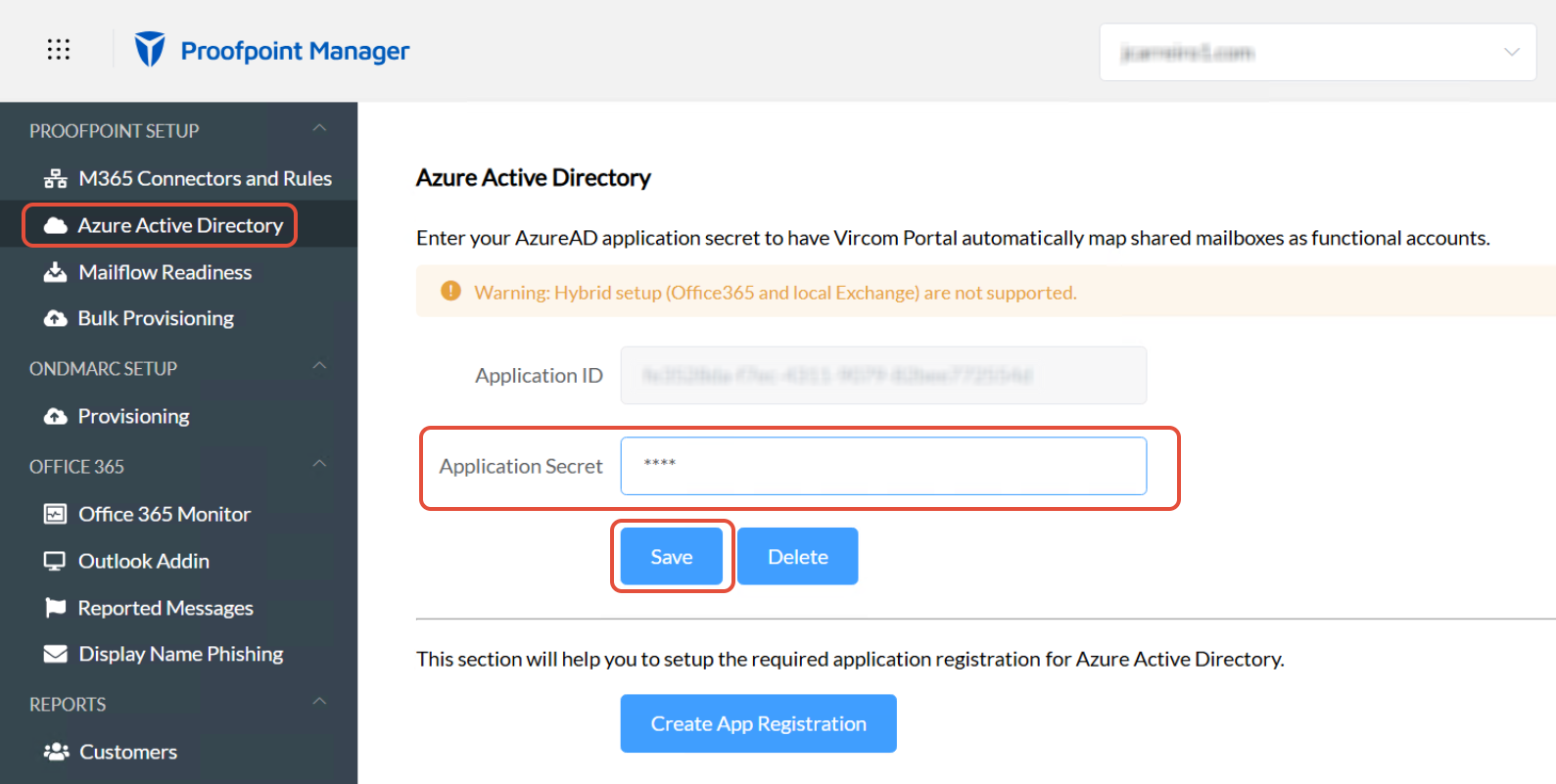Collapse the OFFICE 365 section chevron

coord(319,464)
